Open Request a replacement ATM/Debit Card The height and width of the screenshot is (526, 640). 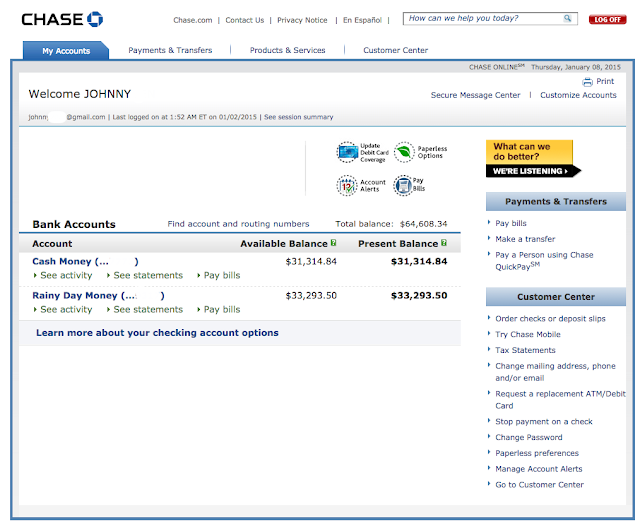pyautogui.click(x=560, y=400)
